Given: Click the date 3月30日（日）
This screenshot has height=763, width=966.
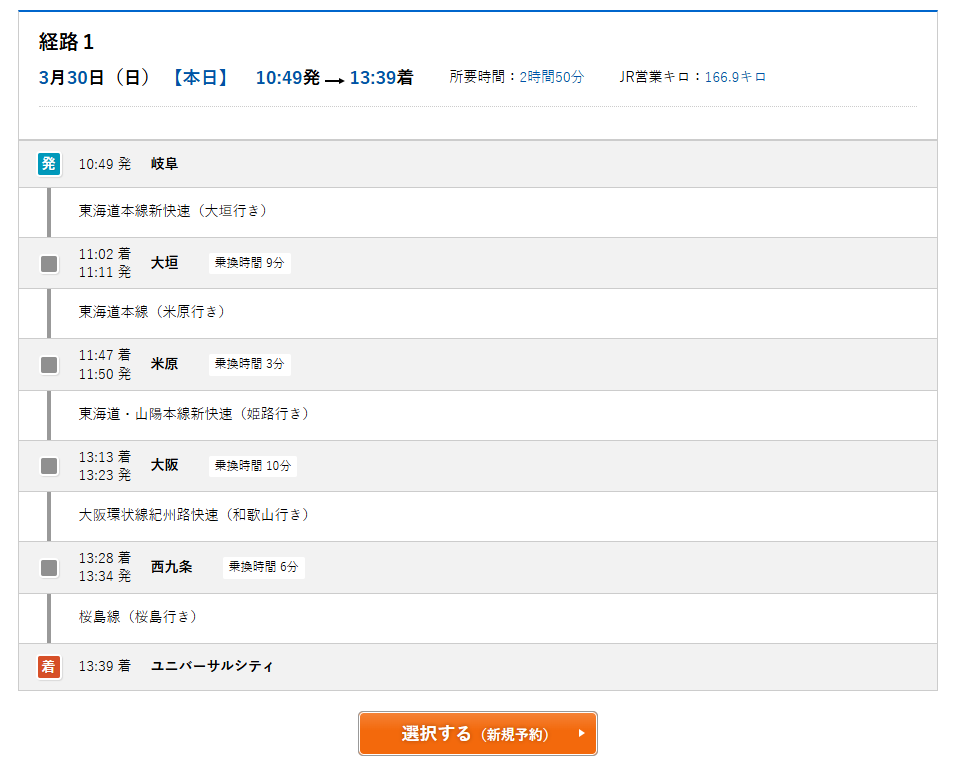Looking at the screenshot, I should pyautogui.click(x=94, y=78).
